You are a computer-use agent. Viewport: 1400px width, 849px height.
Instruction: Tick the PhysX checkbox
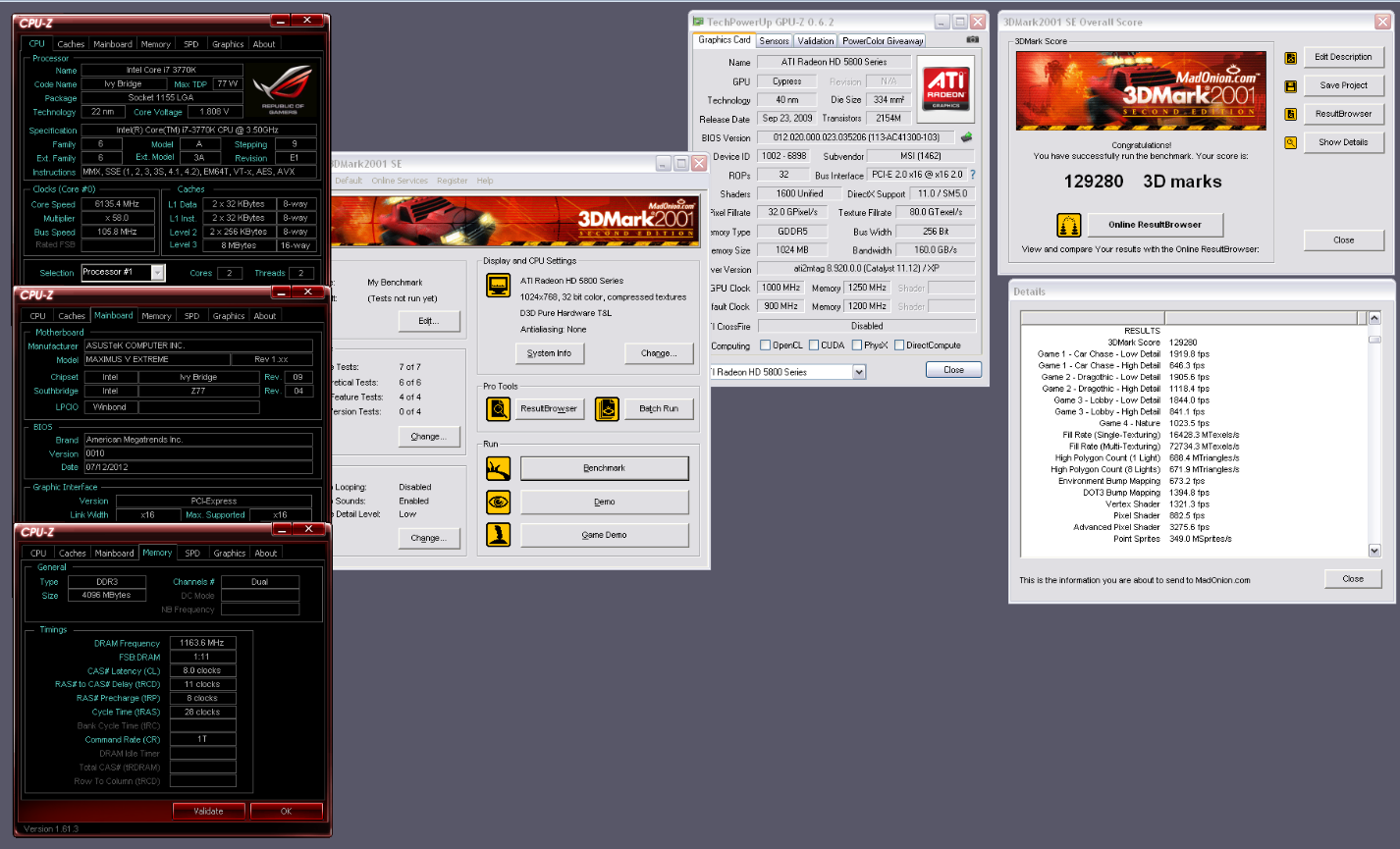(857, 345)
